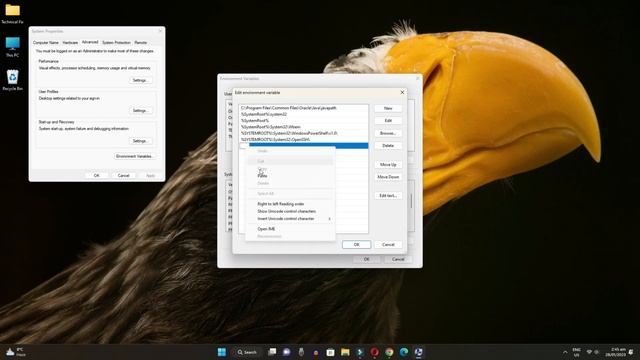This screenshot has height=360, width=640.
Task: Open the ENG US language indicator
Action: pyautogui.click(x=576, y=352)
